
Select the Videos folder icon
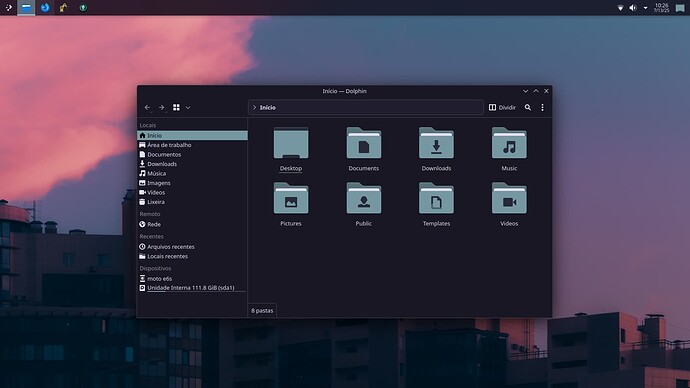tap(509, 198)
